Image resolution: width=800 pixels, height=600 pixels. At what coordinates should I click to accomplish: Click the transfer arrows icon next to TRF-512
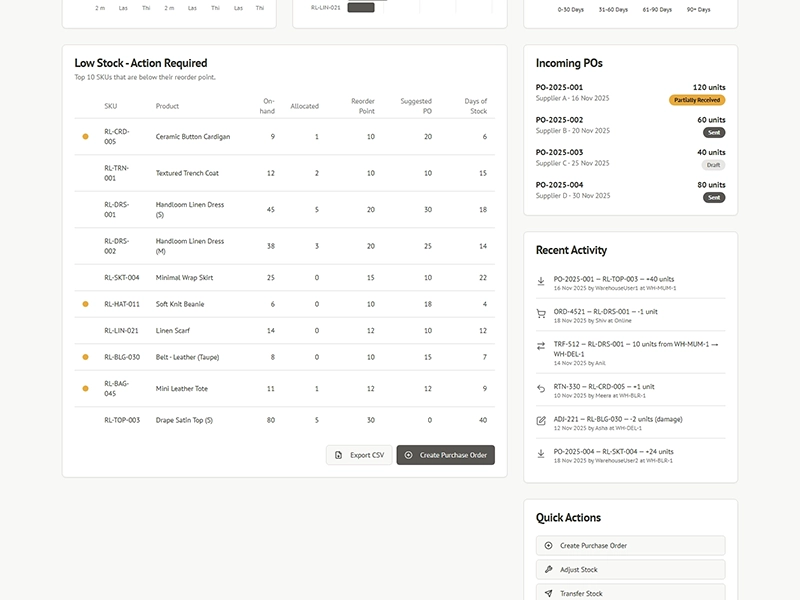[541, 346]
